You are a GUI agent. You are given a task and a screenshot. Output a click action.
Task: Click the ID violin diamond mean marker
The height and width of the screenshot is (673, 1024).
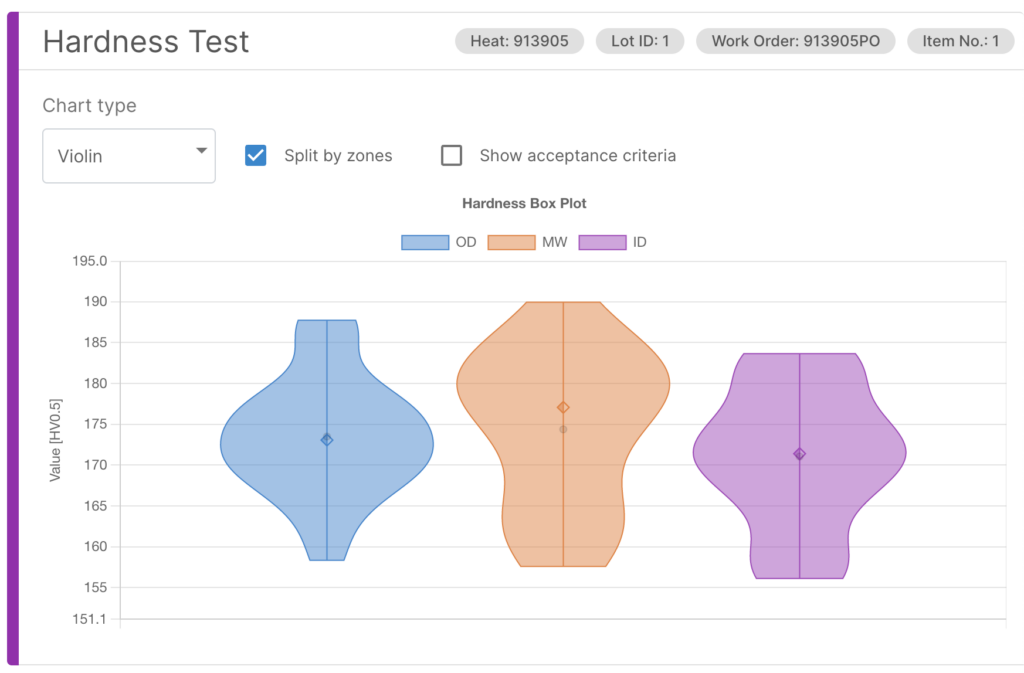click(799, 454)
